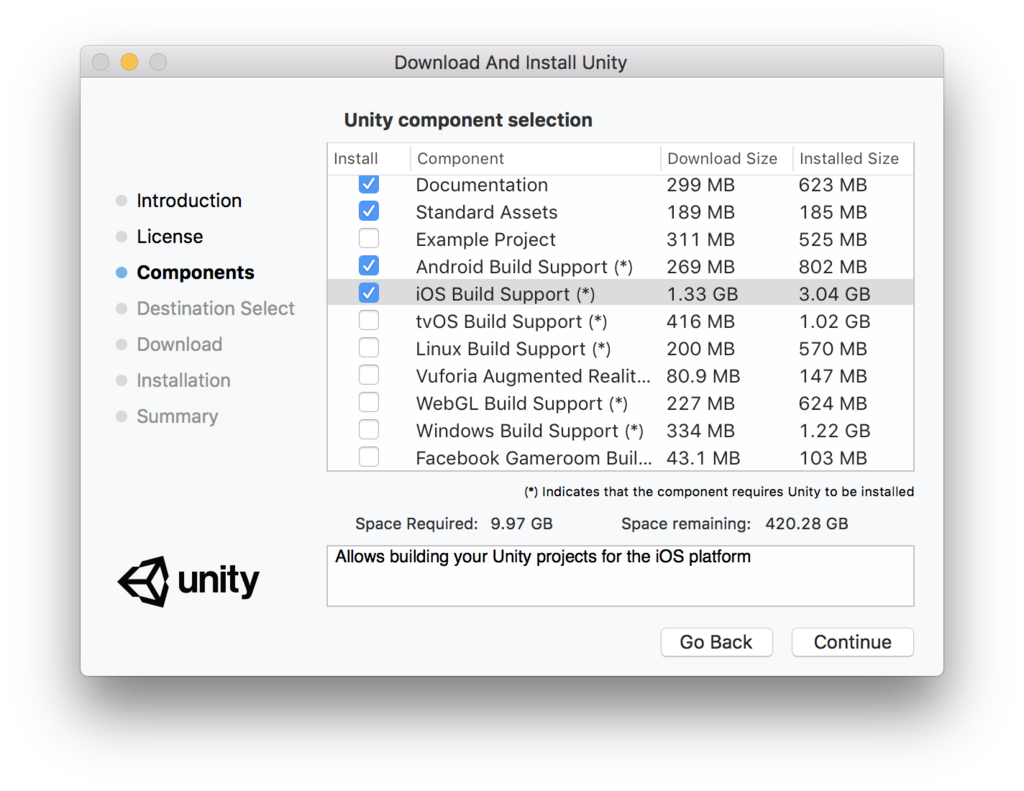Enable WebGL Build Support checkbox

point(369,403)
